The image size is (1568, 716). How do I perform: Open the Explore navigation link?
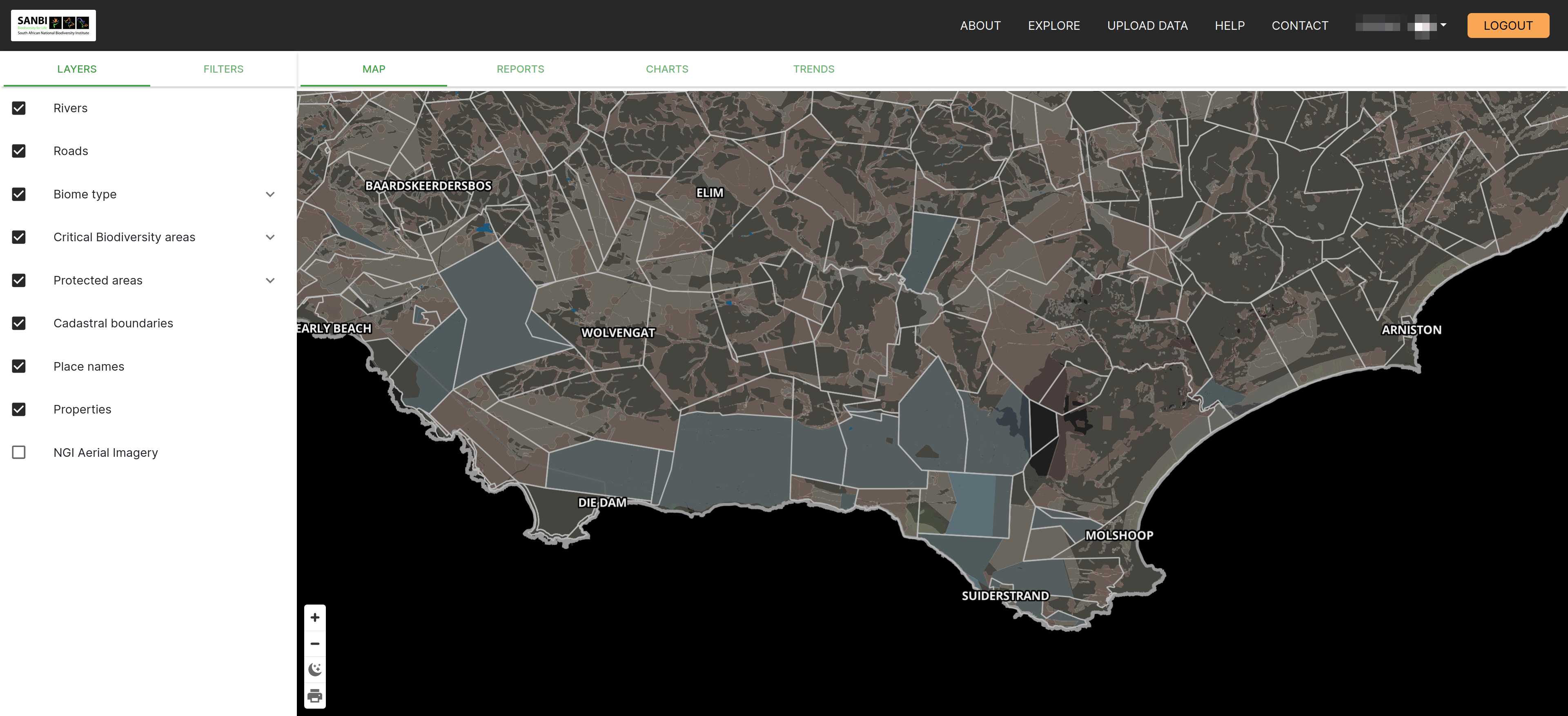(x=1053, y=26)
